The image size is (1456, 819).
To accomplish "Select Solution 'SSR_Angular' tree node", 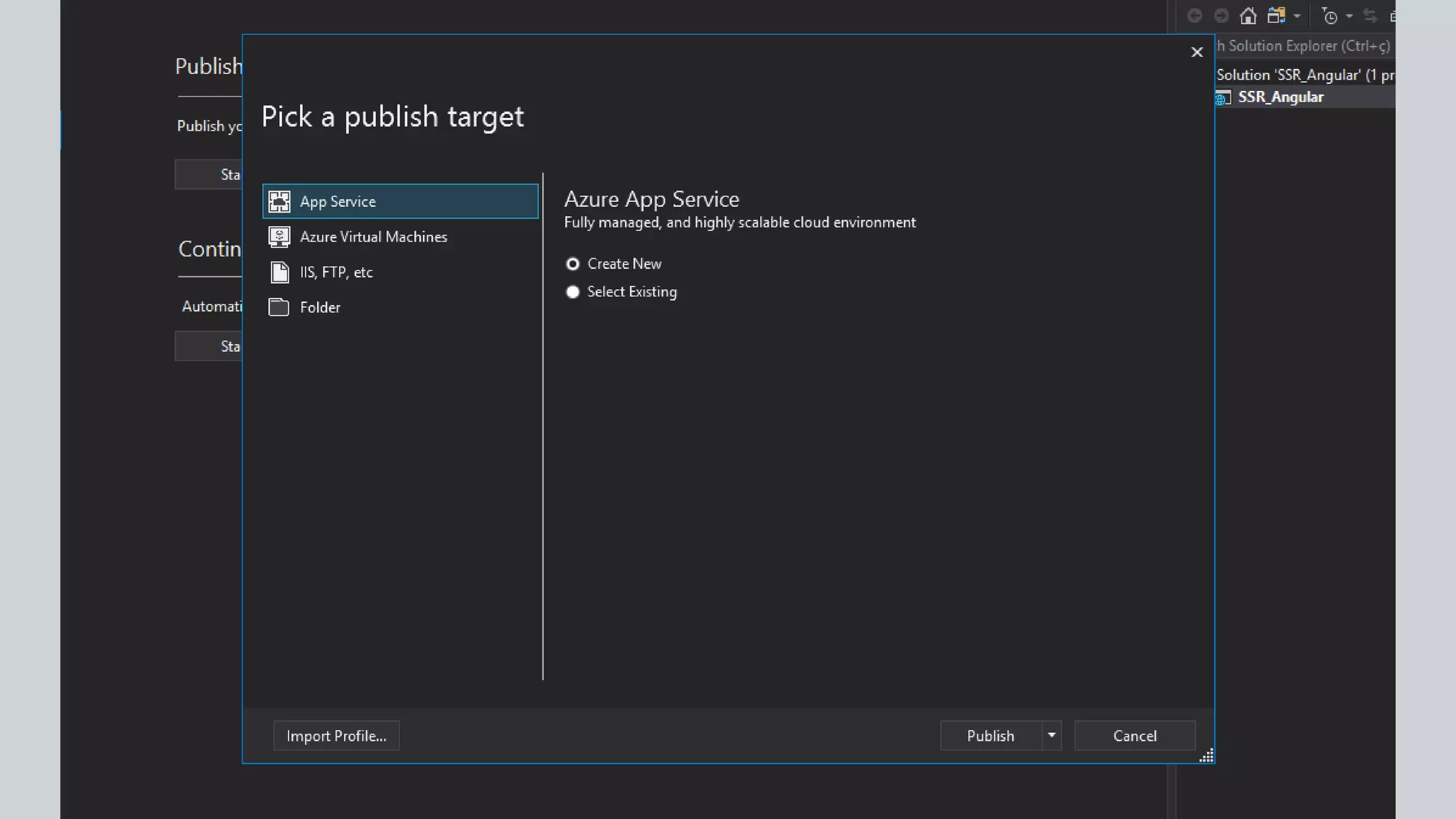I will 1305,75.
